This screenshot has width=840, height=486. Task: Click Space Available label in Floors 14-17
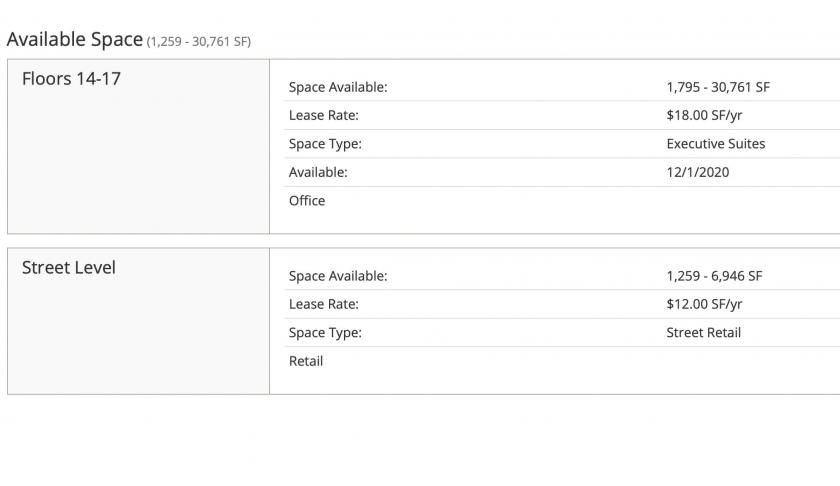[338, 87]
